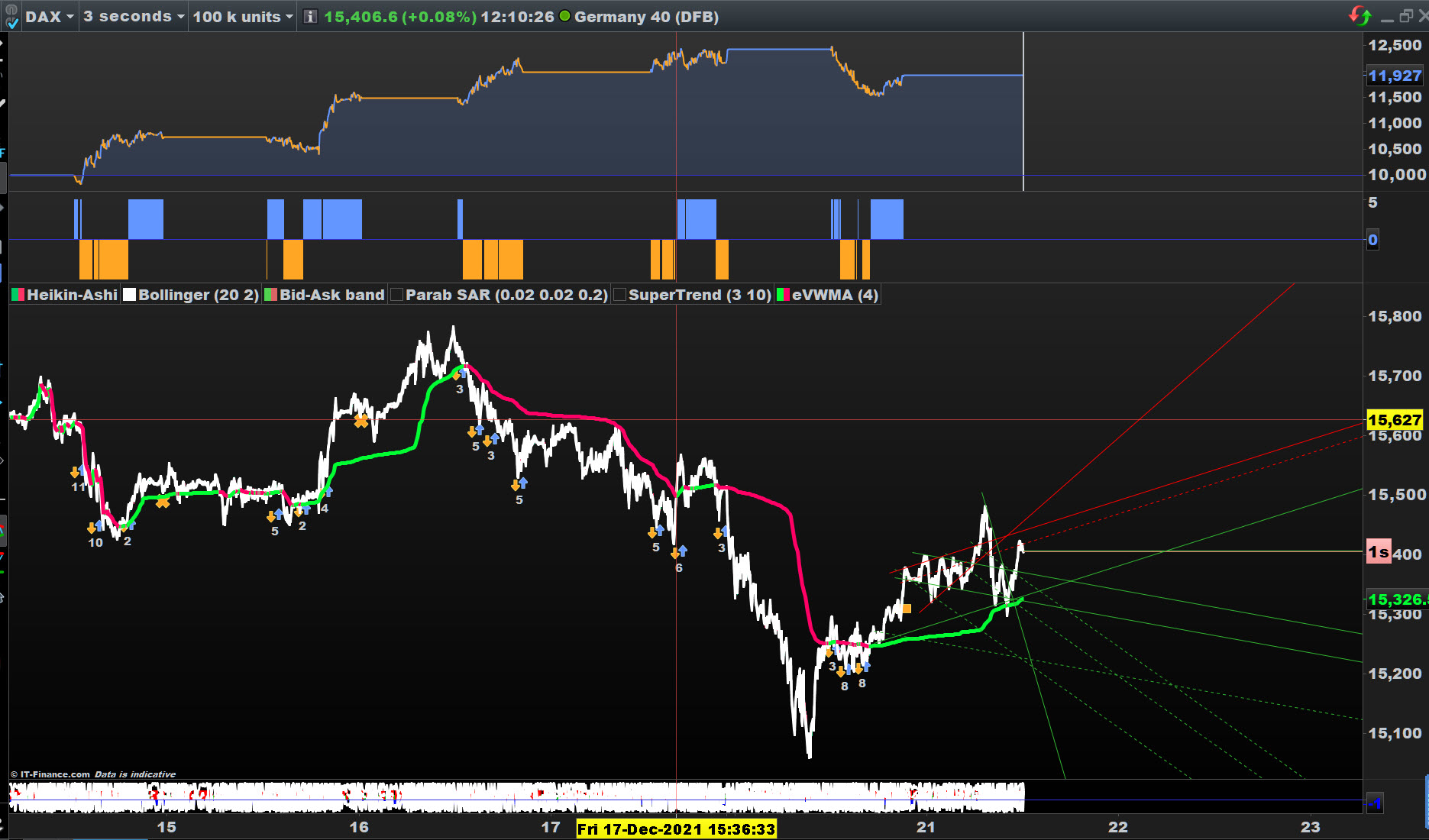The image size is (1429, 840).
Task: Toggle the SuperTrend empty swatch box
Action: pos(619,295)
